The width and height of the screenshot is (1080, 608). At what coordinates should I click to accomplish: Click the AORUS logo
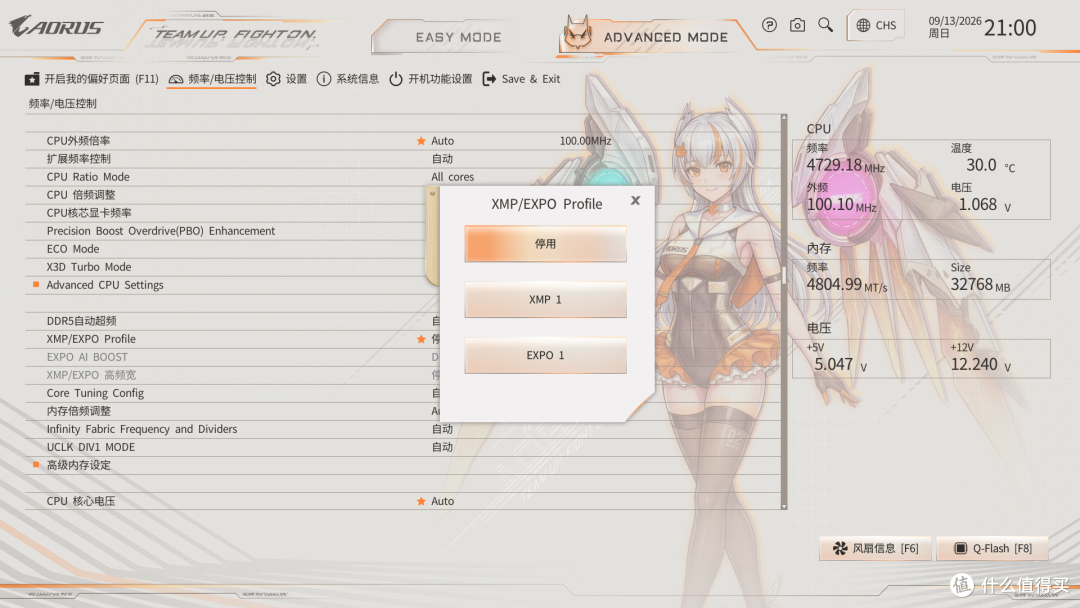click(x=56, y=27)
